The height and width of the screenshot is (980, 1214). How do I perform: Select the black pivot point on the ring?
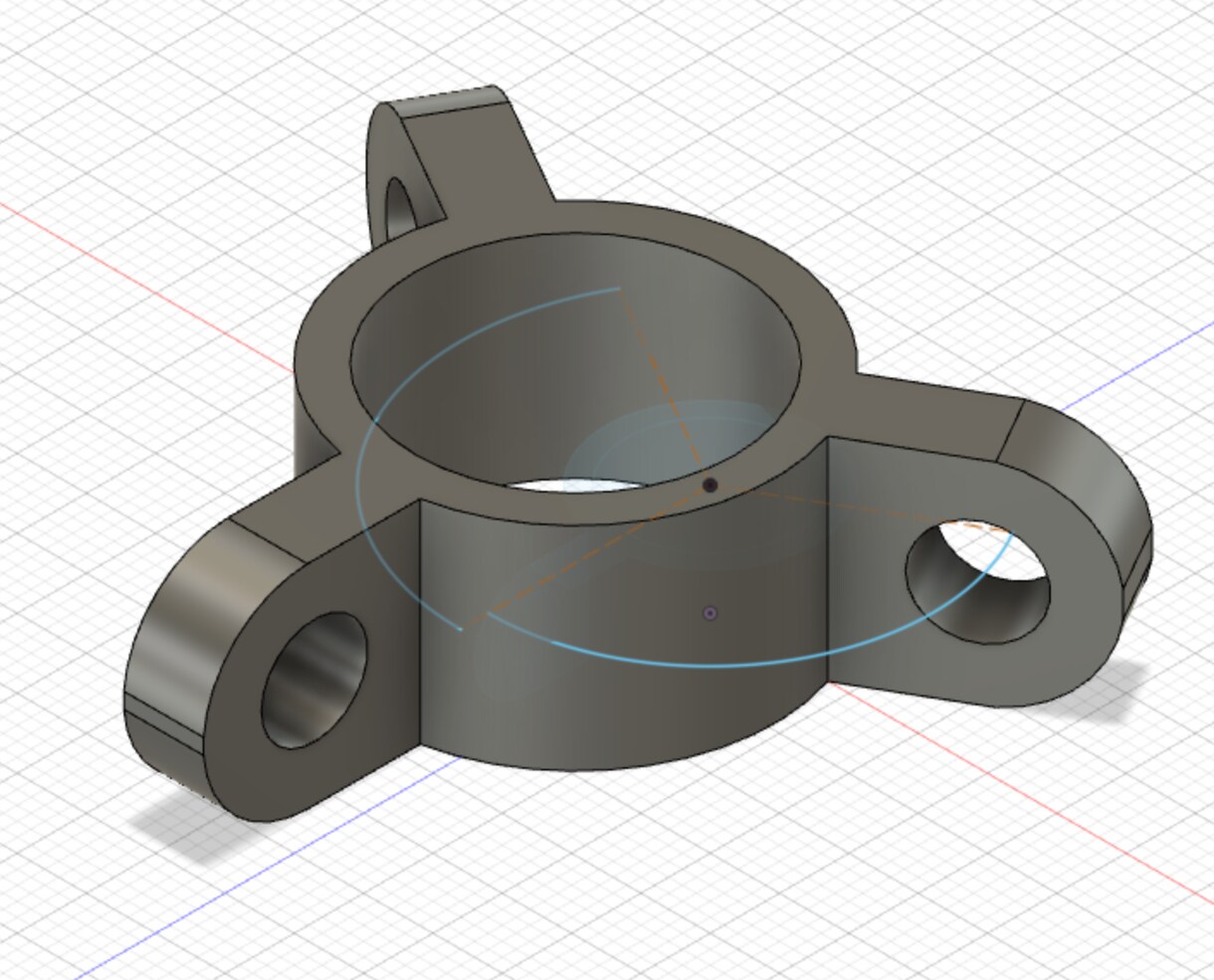coord(709,486)
